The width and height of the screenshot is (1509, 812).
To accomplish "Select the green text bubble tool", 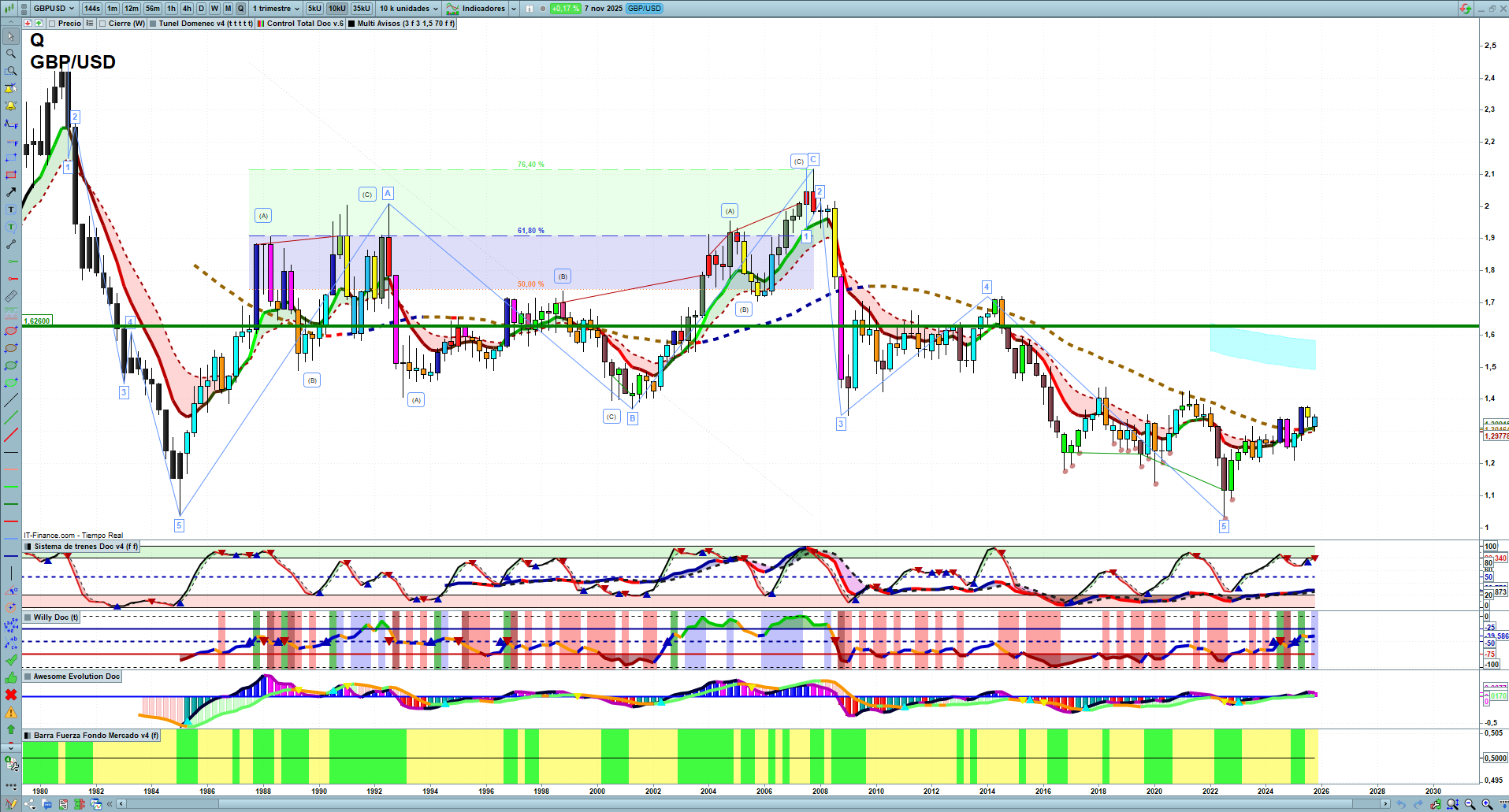I will click(11, 227).
